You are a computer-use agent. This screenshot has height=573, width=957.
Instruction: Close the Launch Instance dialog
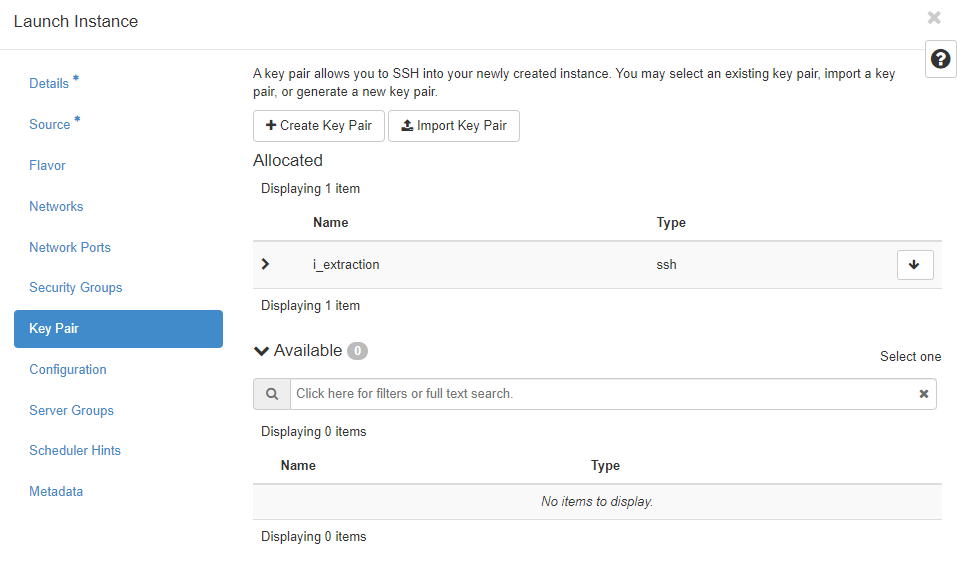(x=934, y=18)
